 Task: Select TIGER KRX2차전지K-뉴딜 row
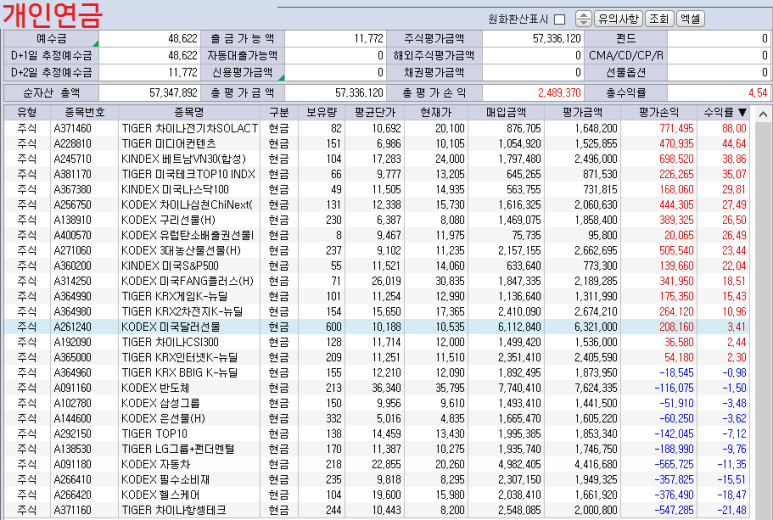pos(377,312)
